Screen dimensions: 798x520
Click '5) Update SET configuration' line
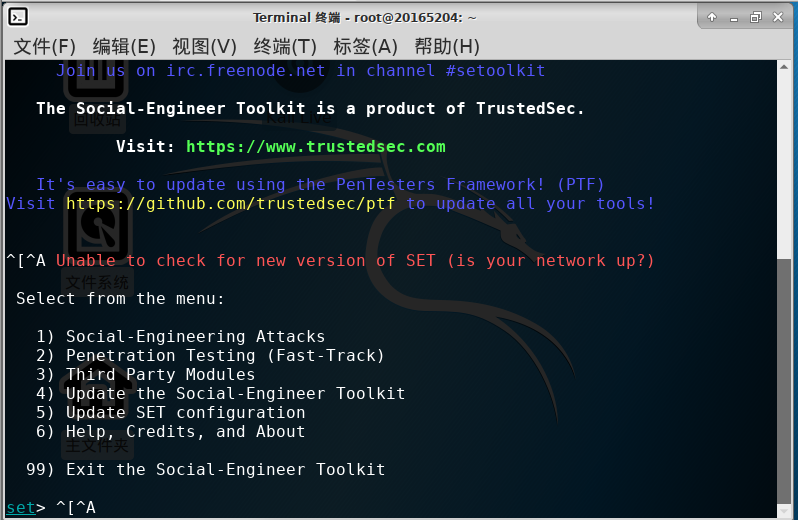[170, 412]
